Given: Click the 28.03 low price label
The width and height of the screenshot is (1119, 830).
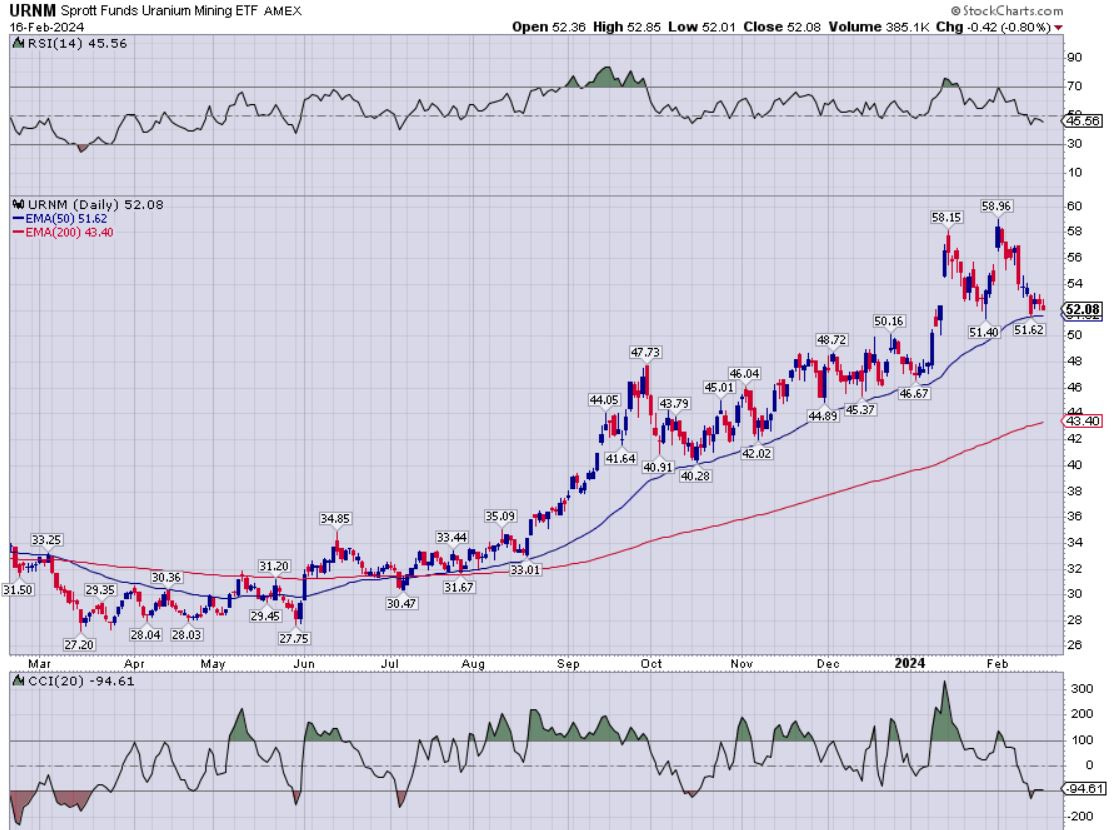Looking at the screenshot, I should tap(186, 634).
